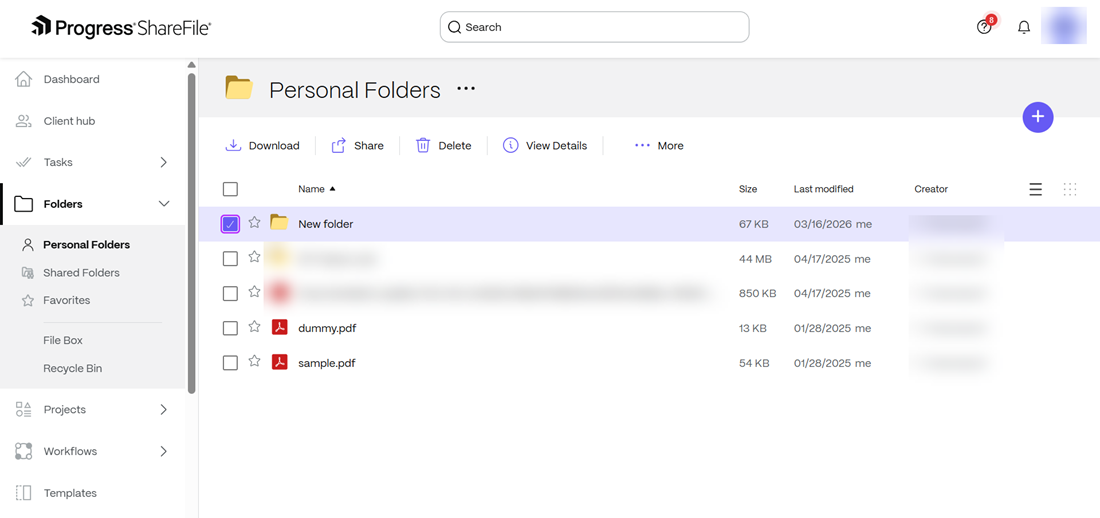This screenshot has height=518, width=1100.
Task: Select the sample.pdf checkbox
Action: (x=230, y=363)
